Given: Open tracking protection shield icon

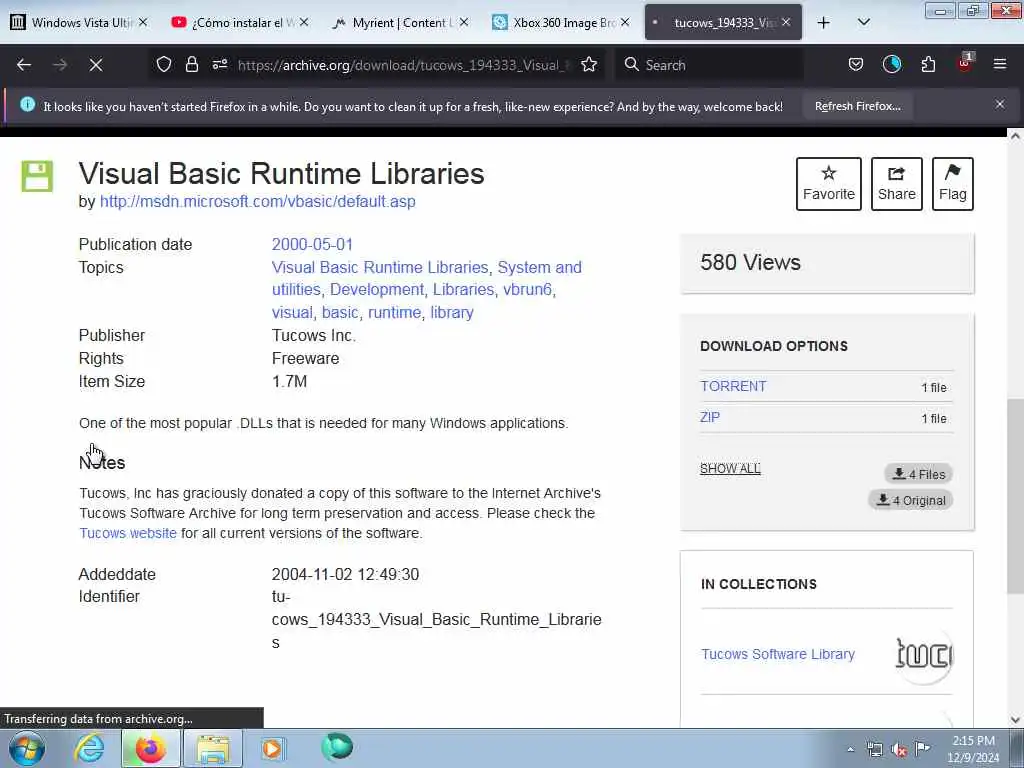Looking at the screenshot, I should tap(164, 64).
